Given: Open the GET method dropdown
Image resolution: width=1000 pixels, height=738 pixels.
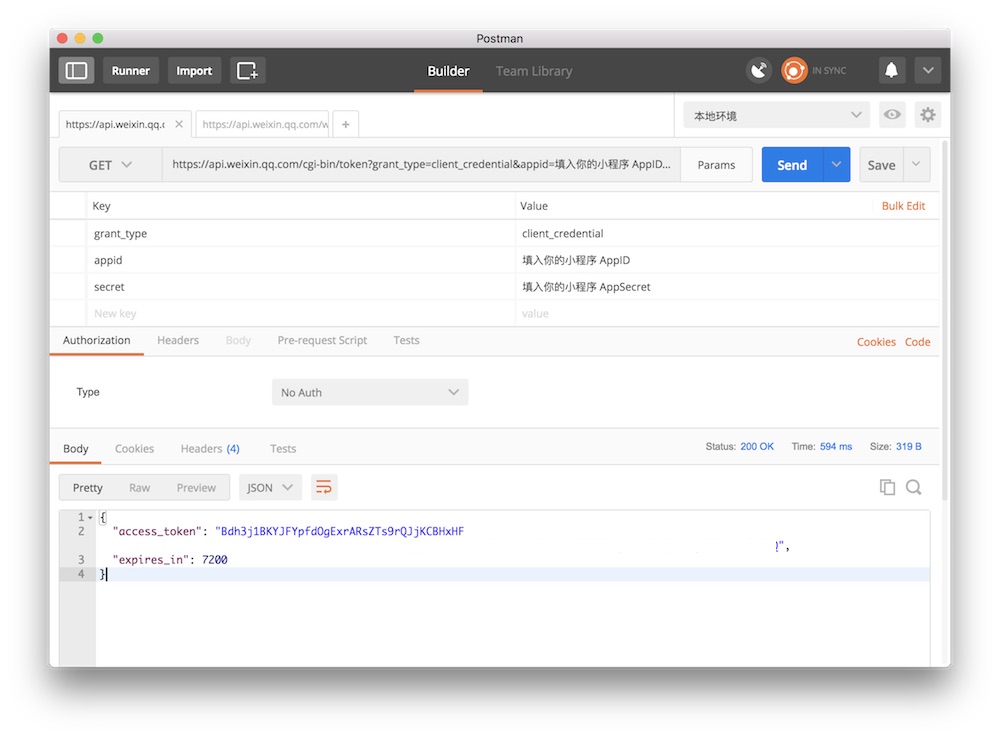Looking at the screenshot, I should (110, 165).
